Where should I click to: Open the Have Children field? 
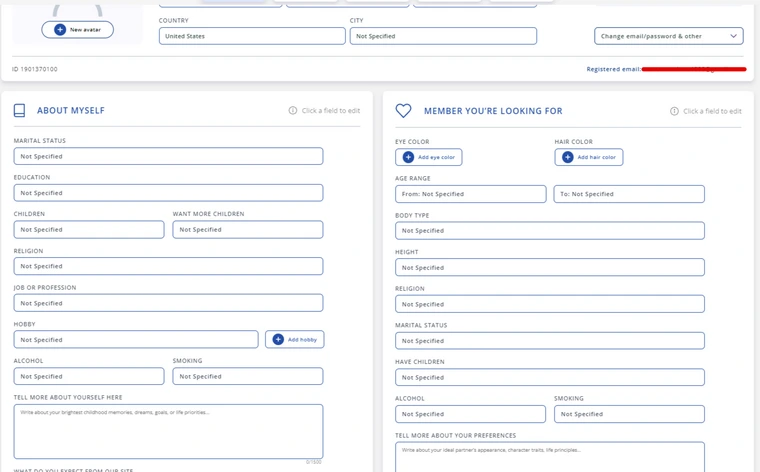550,377
